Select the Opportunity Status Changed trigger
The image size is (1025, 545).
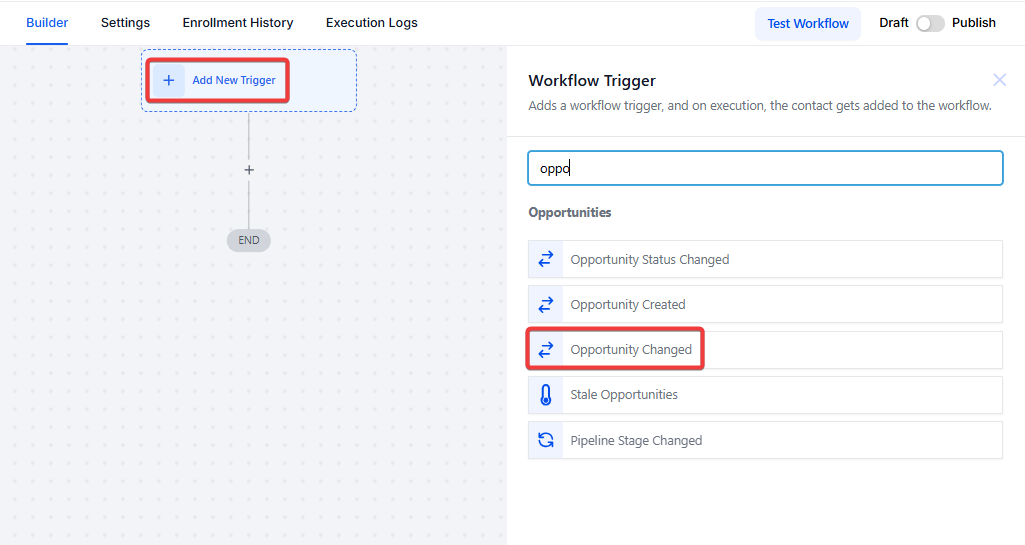[650, 259]
